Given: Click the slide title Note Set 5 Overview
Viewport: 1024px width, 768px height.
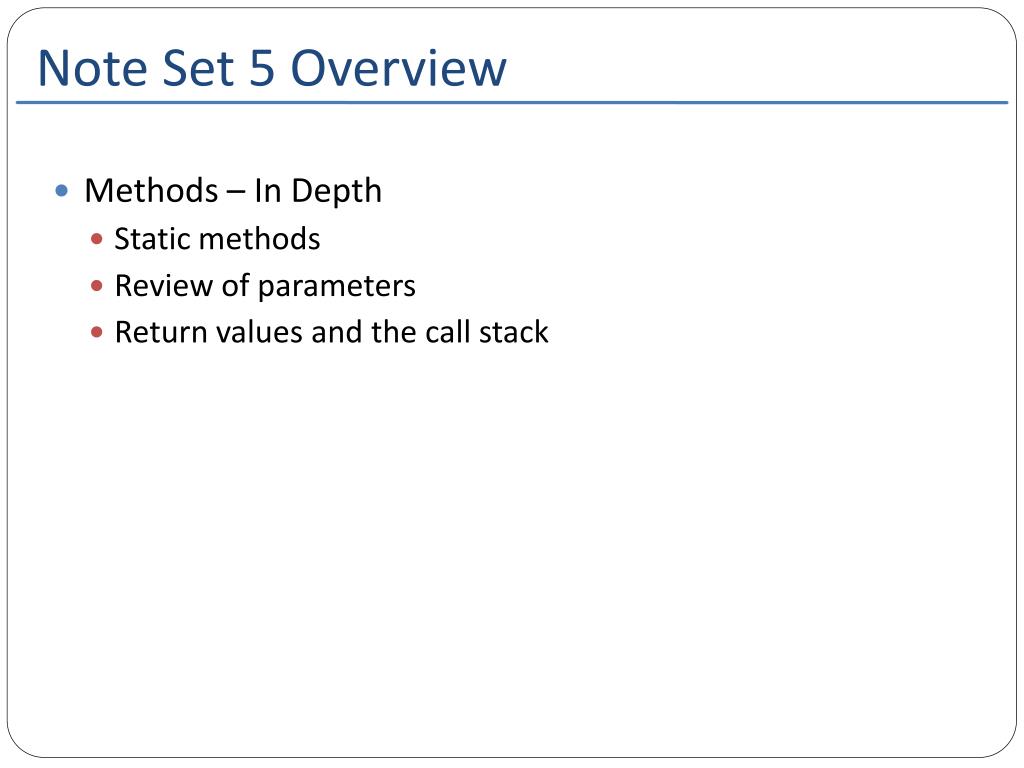Looking at the screenshot, I should 272,67.
